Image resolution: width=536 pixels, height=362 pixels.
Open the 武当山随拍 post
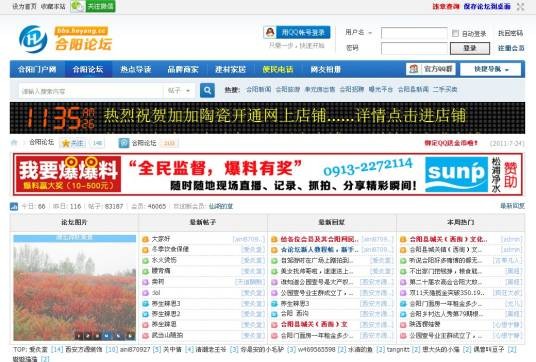click(x=167, y=335)
